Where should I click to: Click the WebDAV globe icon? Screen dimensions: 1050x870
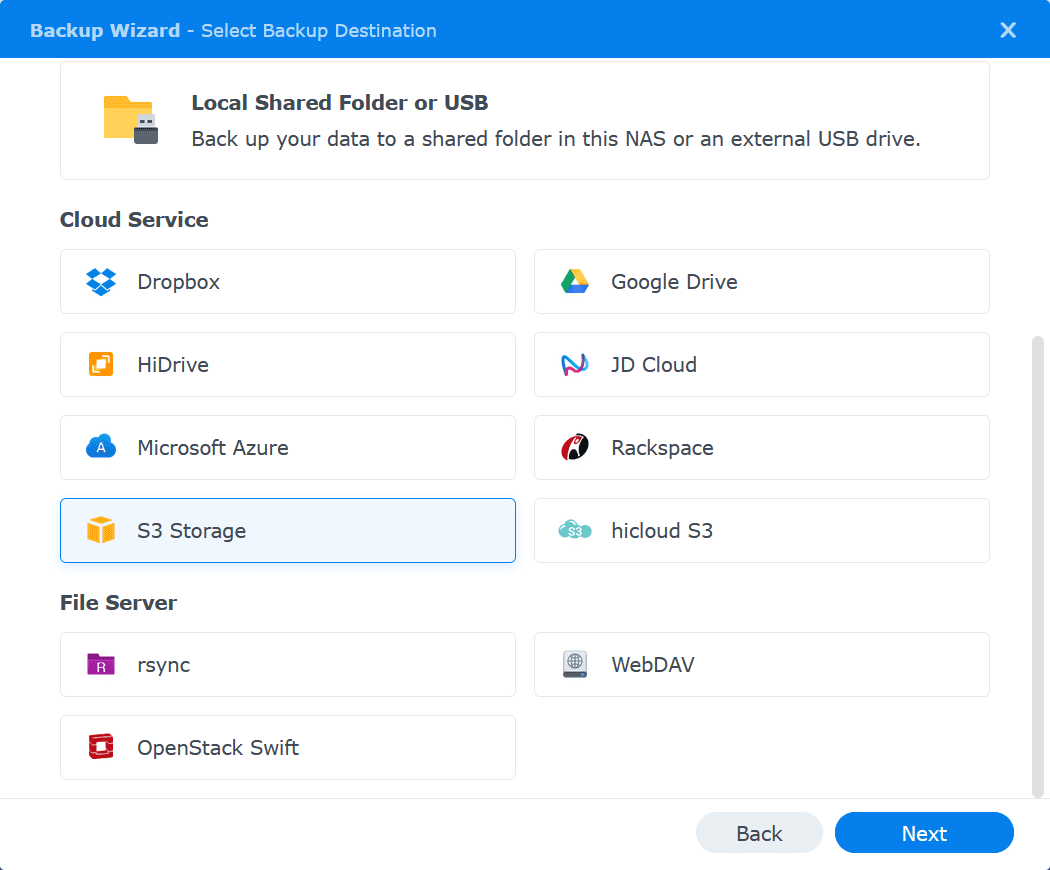click(x=574, y=664)
